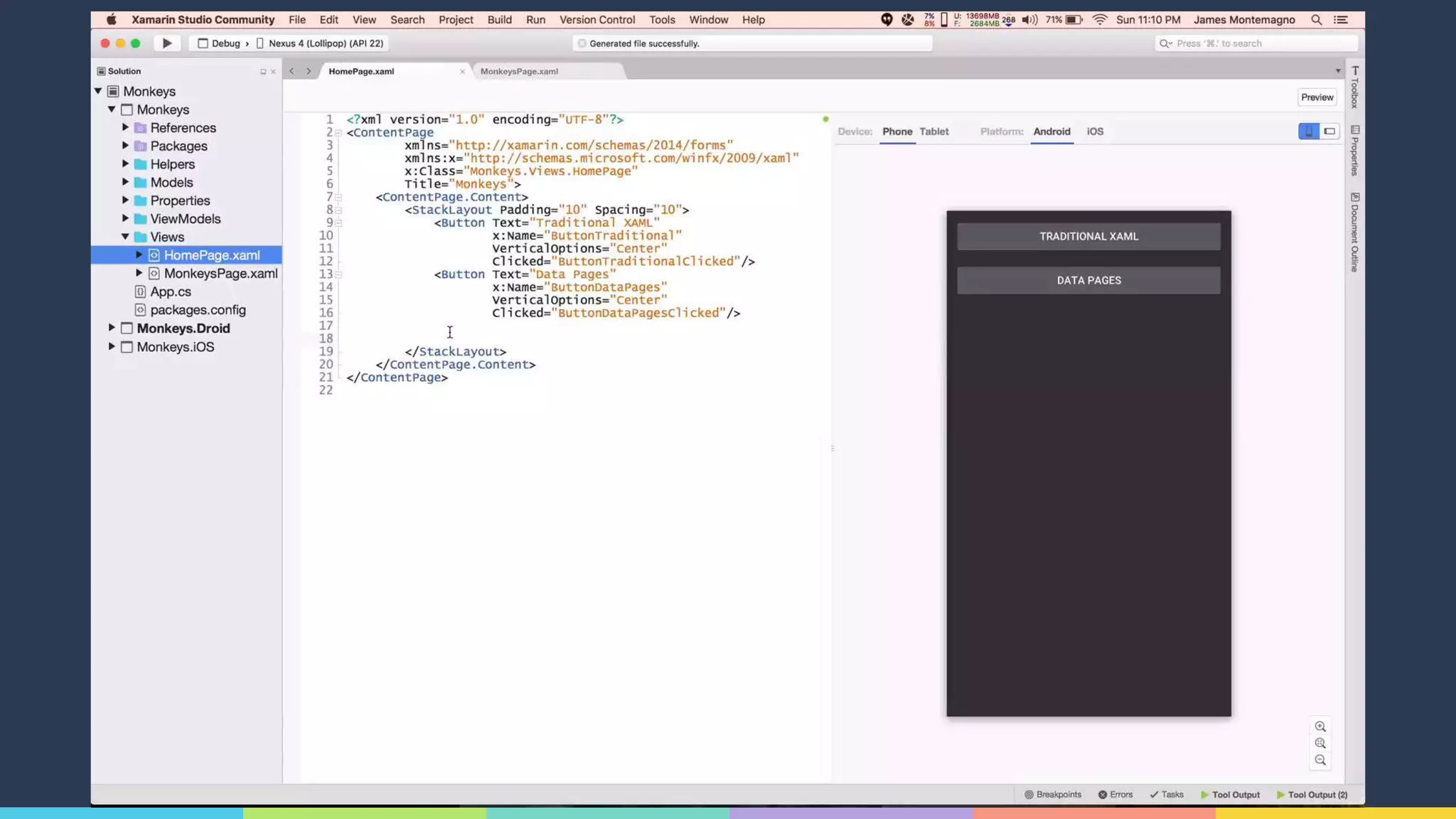Expand the ViewModels folder
The width and height of the screenshot is (1456, 819).
pos(125,218)
